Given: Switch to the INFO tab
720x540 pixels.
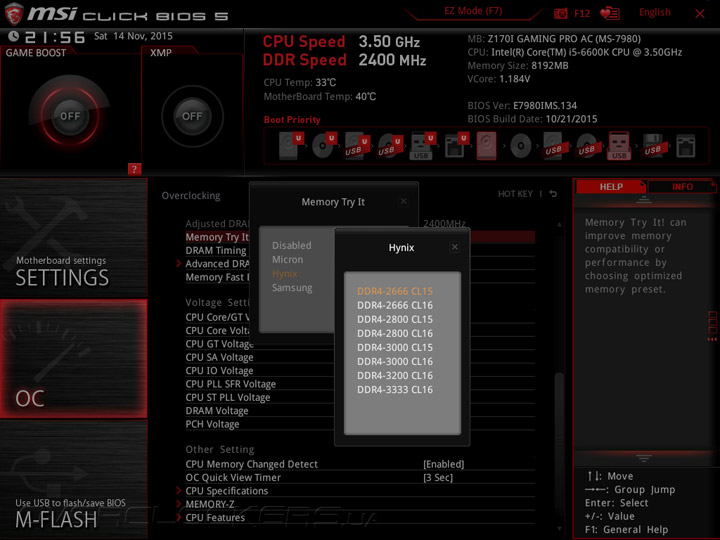Looking at the screenshot, I should tap(682, 186).
